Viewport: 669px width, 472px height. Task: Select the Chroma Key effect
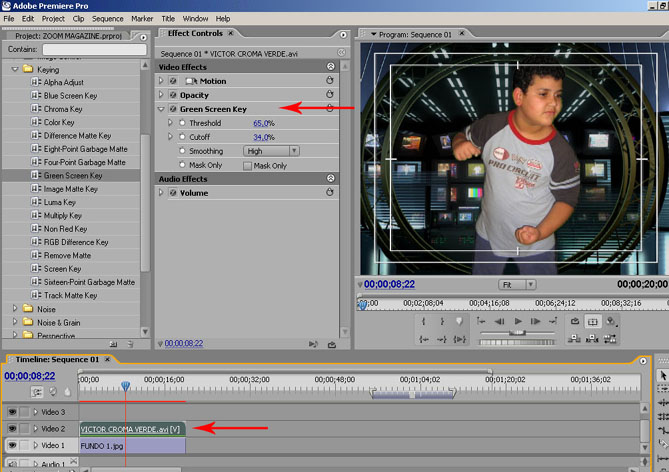(62, 109)
